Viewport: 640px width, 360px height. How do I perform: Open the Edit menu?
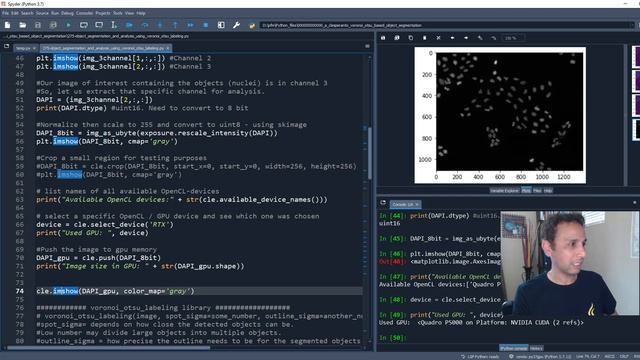15,13
